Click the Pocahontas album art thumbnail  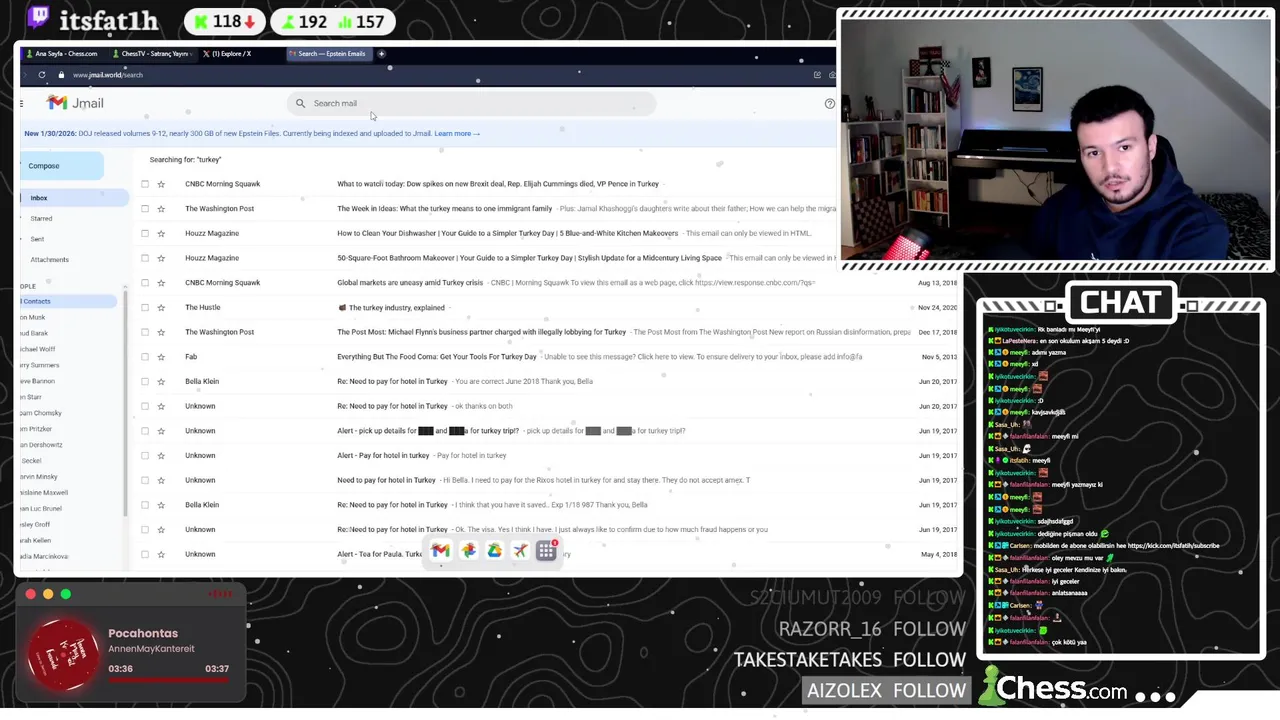[64, 655]
